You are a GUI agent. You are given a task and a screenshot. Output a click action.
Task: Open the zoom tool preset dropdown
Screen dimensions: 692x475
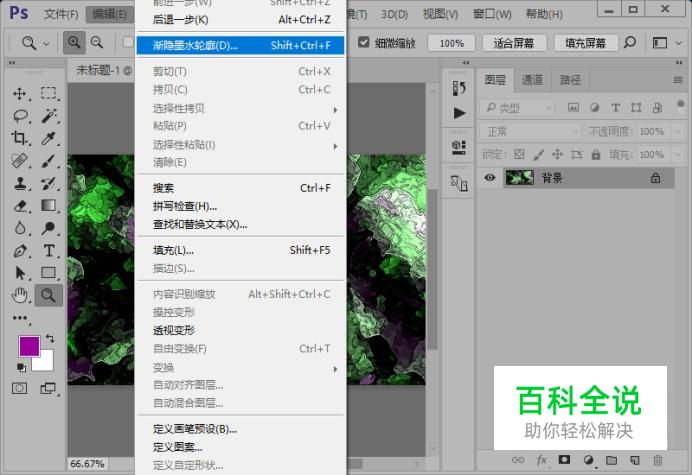click(46, 43)
